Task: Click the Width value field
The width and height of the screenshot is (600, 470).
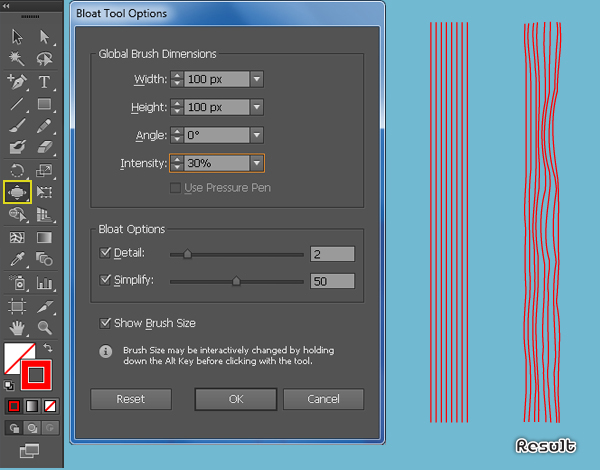Action: [x=217, y=79]
